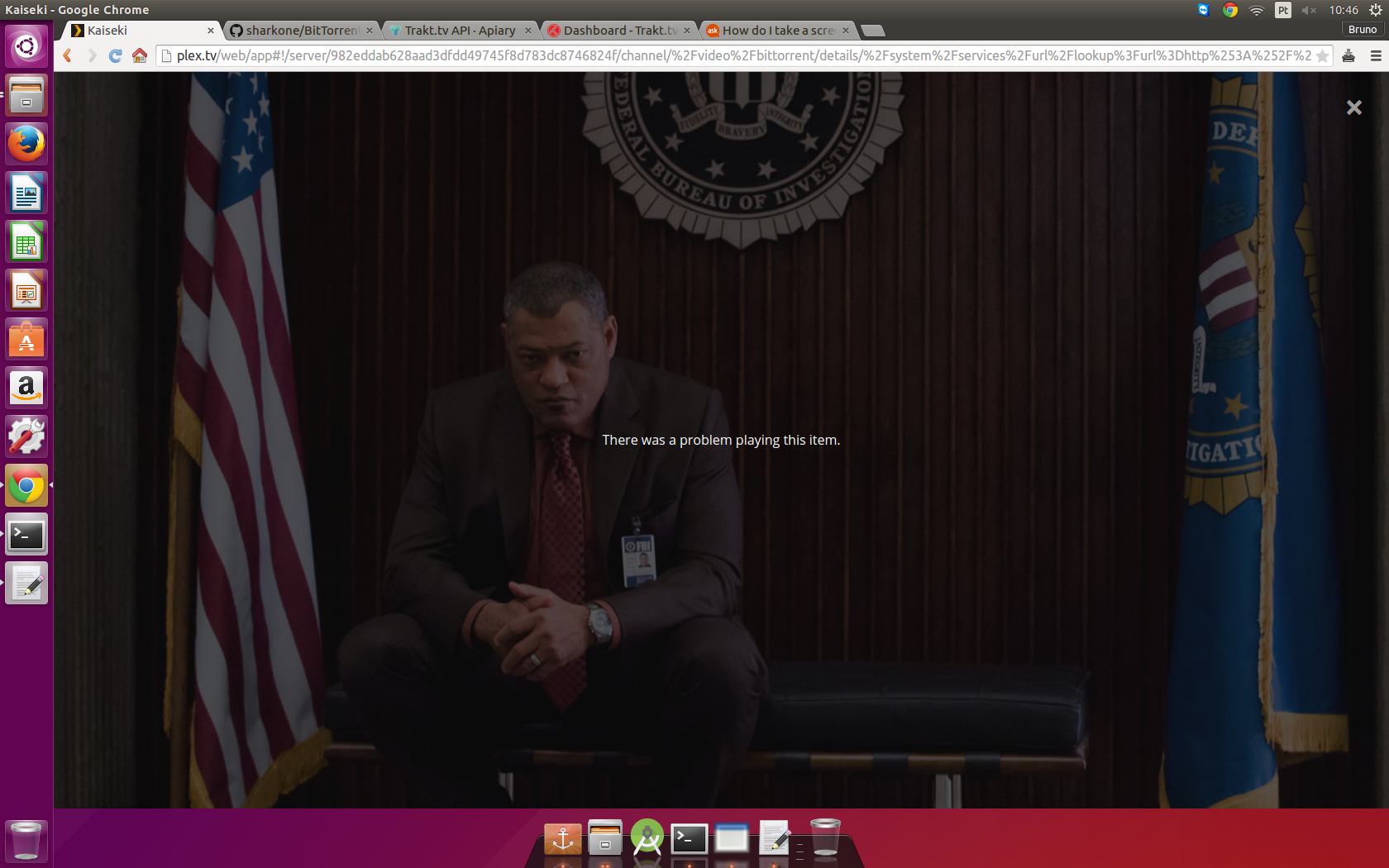Switch to Trakt.tv API Apiary tab
1389x868 pixels.
click(460, 31)
